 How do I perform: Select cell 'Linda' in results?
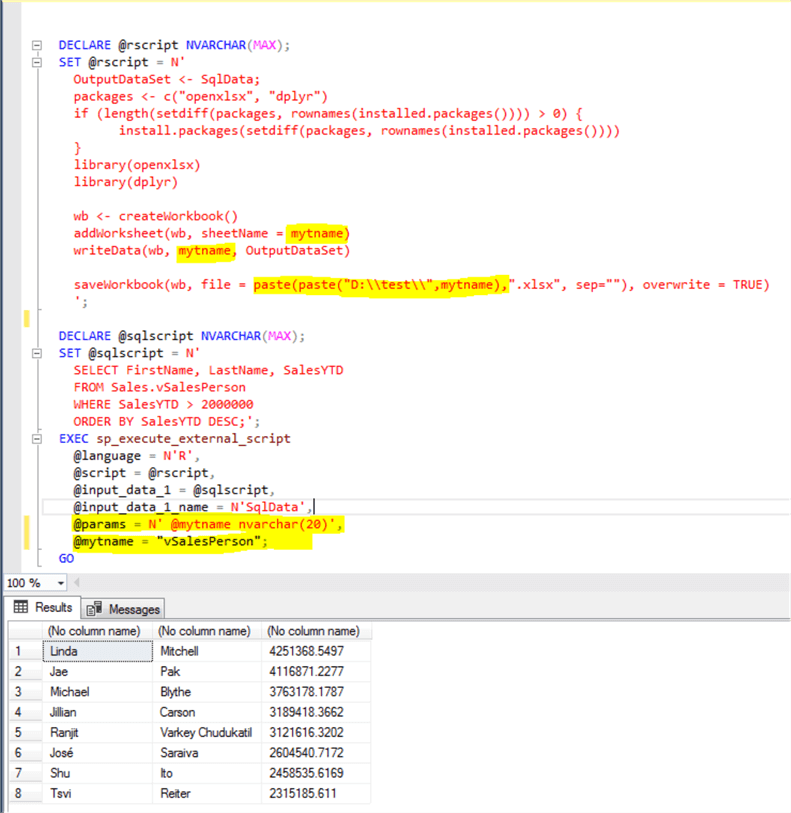tap(97, 651)
